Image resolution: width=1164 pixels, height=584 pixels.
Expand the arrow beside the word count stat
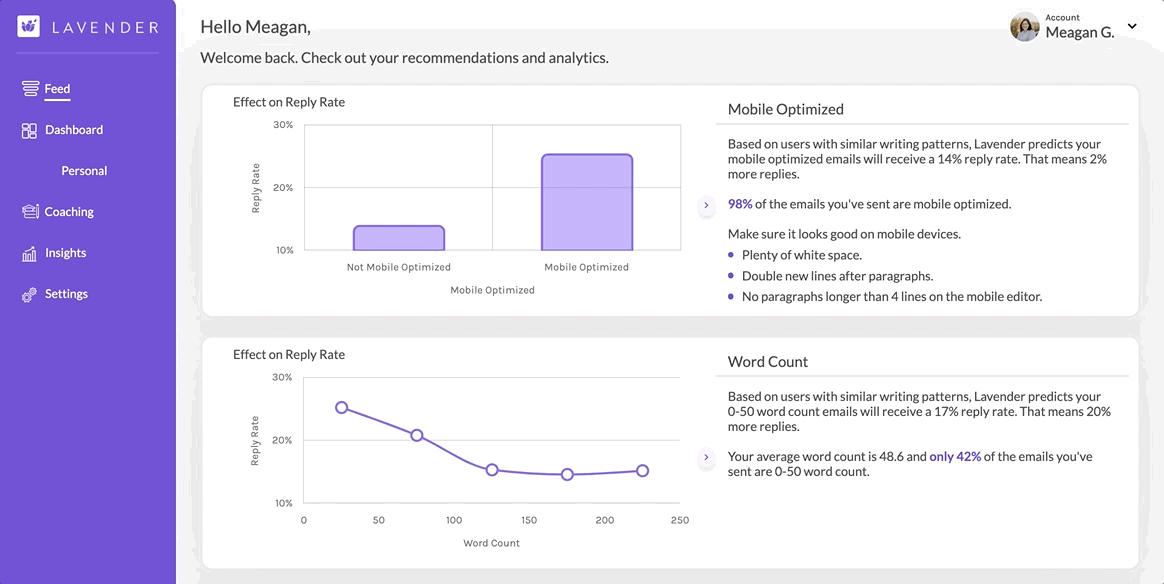(x=707, y=458)
